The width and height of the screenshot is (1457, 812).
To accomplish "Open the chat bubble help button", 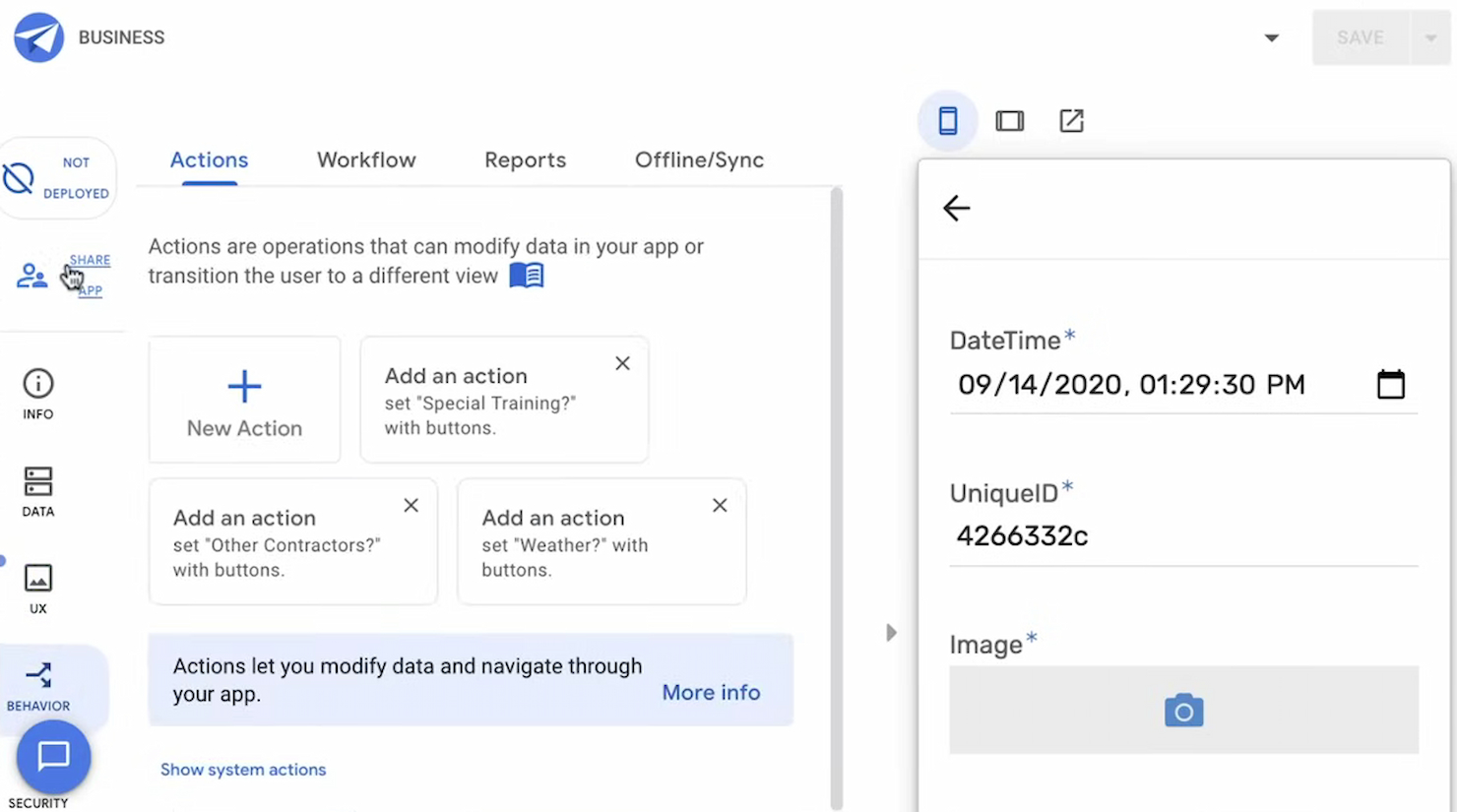I will coord(53,756).
